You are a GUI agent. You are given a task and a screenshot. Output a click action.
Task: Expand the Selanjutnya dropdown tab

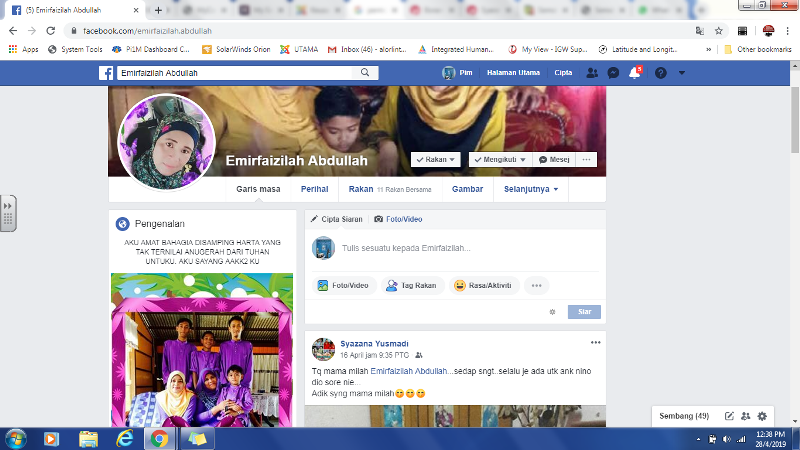pyautogui.click(x=531, y=188)
